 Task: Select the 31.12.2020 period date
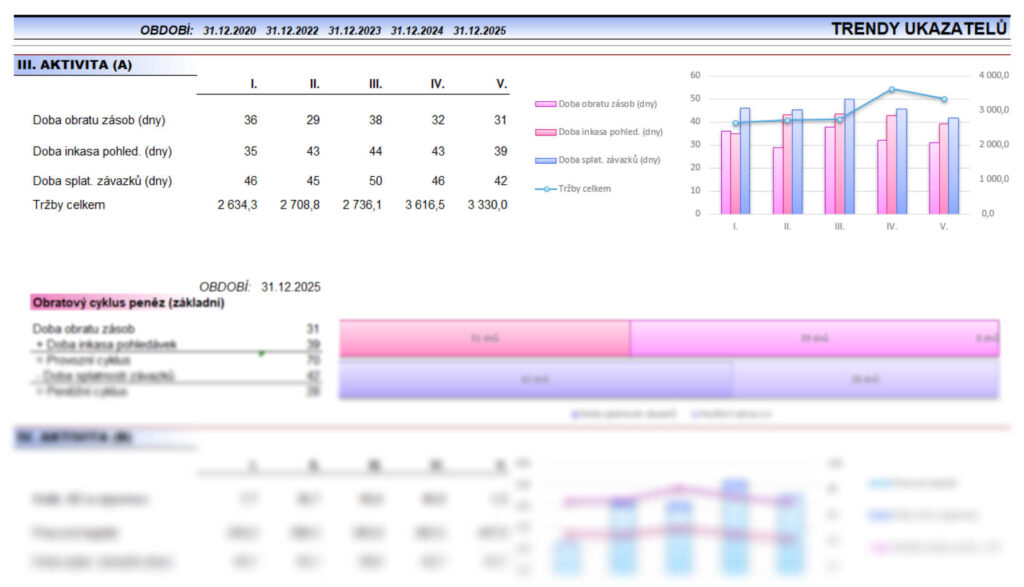(229, 31)
